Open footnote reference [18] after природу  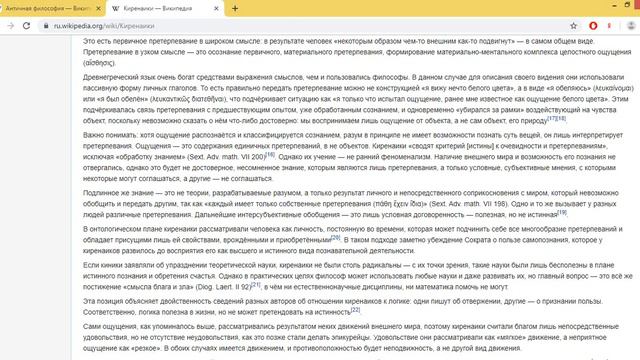point(561,118)
